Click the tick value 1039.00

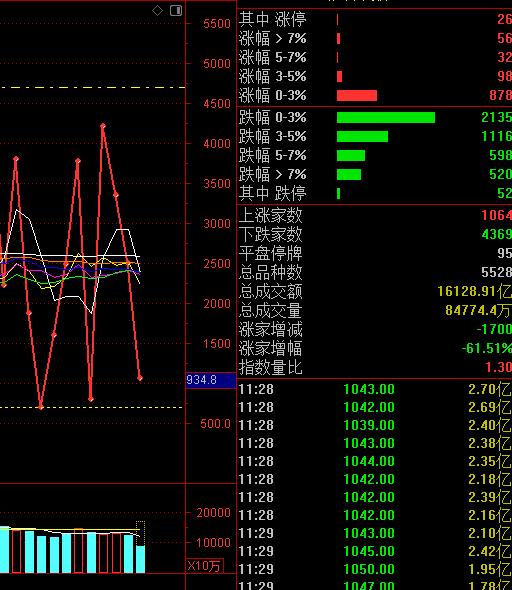(x=369, y=425)
